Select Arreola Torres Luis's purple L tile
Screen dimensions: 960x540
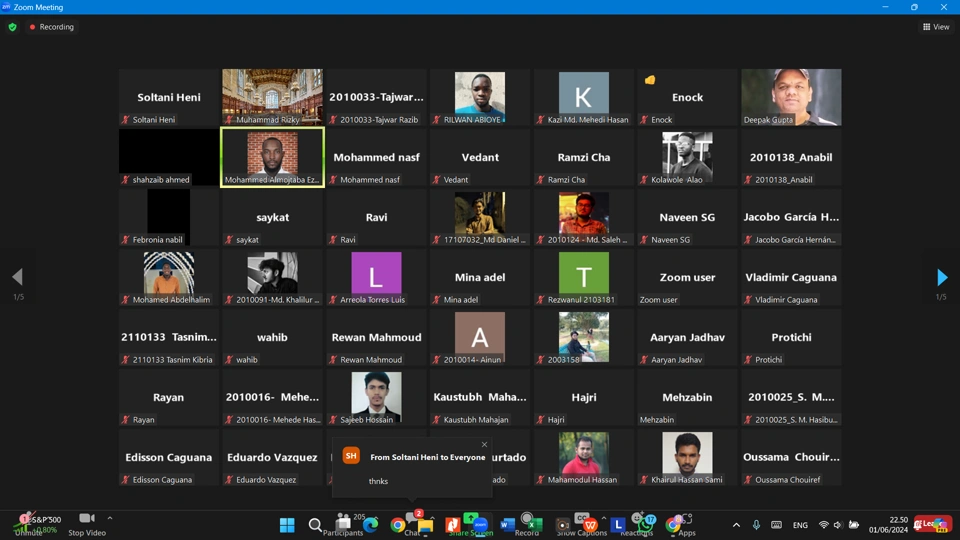(376, 277)
